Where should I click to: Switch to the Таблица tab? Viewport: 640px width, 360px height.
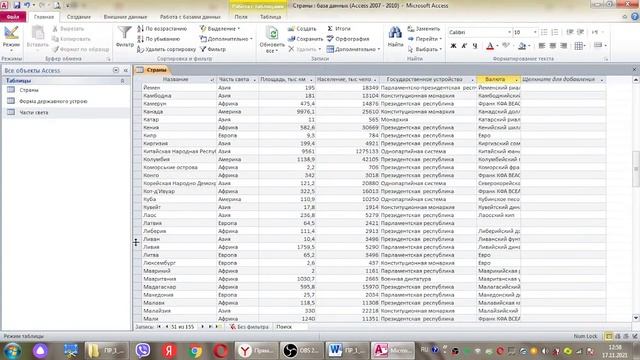270,17
